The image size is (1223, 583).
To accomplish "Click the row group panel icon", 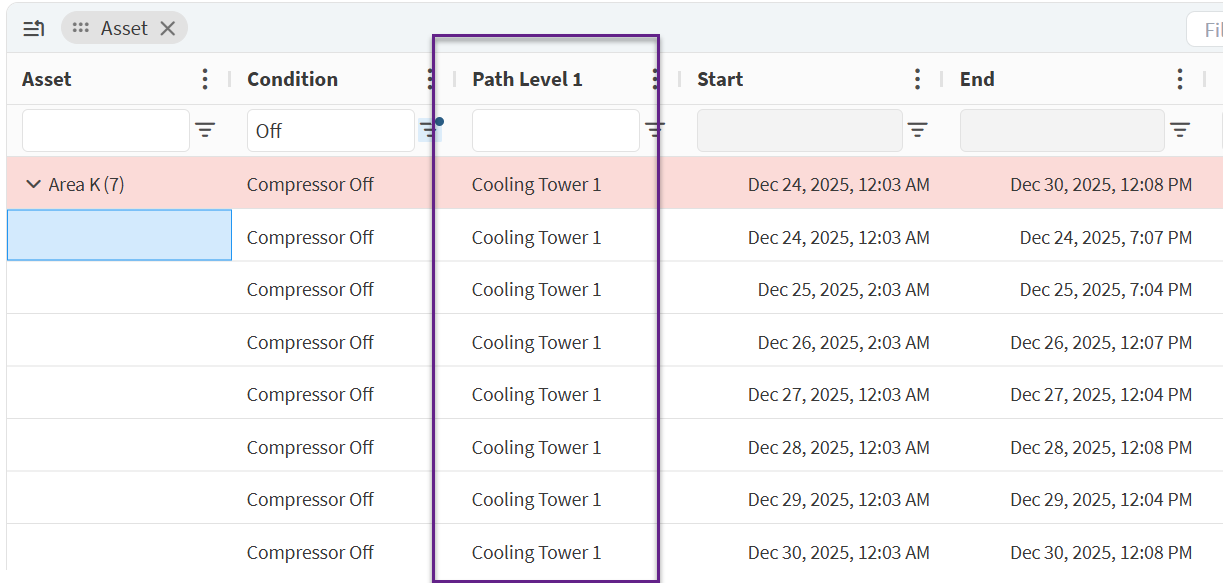I will tap(33, 29).
